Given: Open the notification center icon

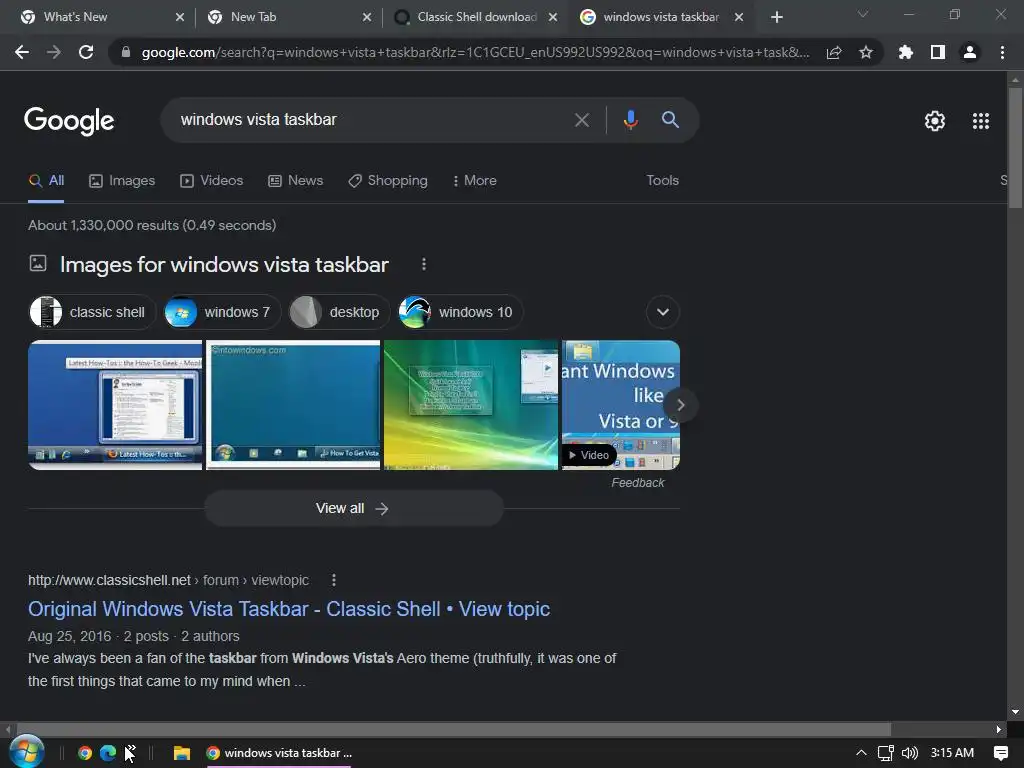Looking at the screenshot, I should click(1000, 753).
